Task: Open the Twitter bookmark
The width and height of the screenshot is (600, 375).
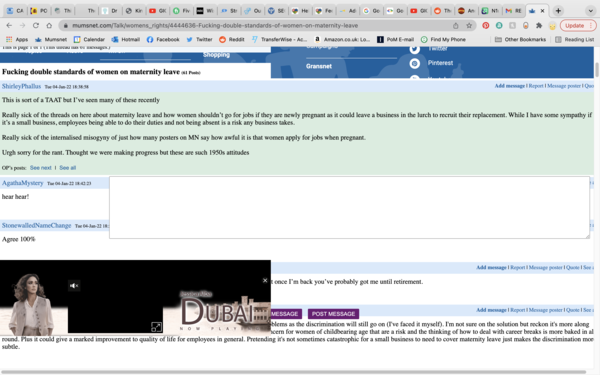Action: point(199,39)
